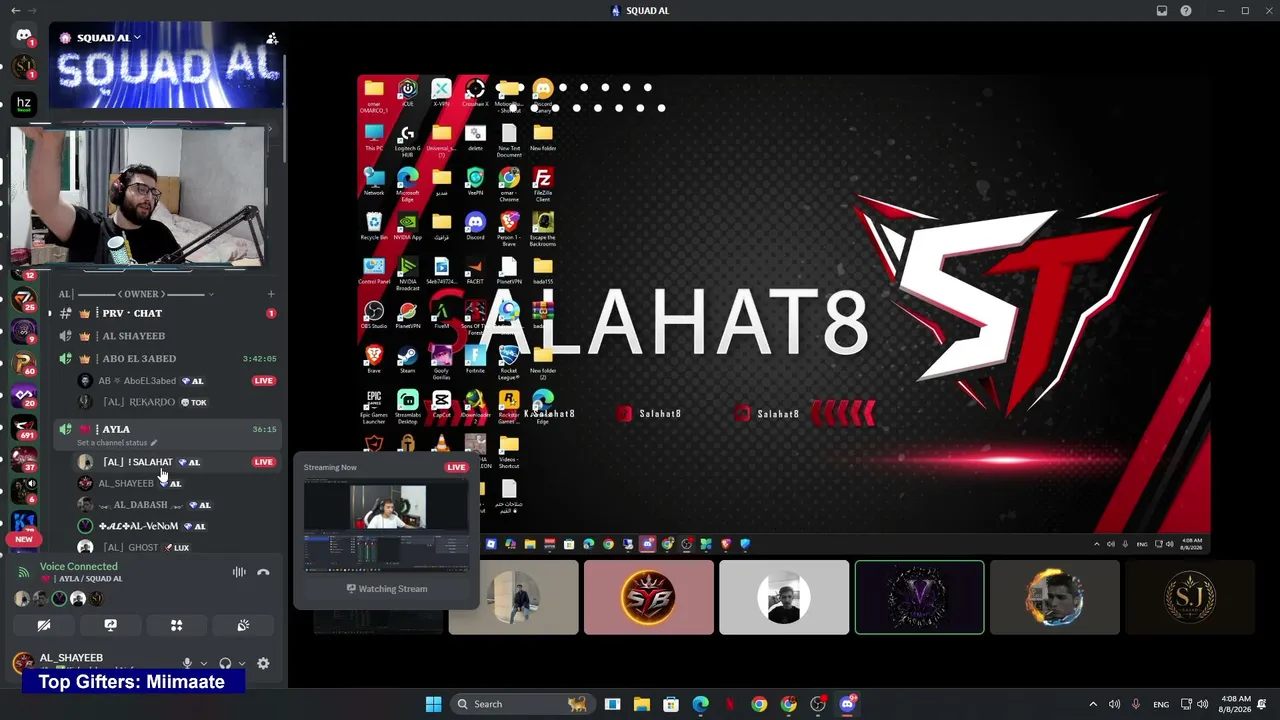Open the notification bell in tray
The width and height of the screenshot is (1280, 720).
click(1263, 704)
